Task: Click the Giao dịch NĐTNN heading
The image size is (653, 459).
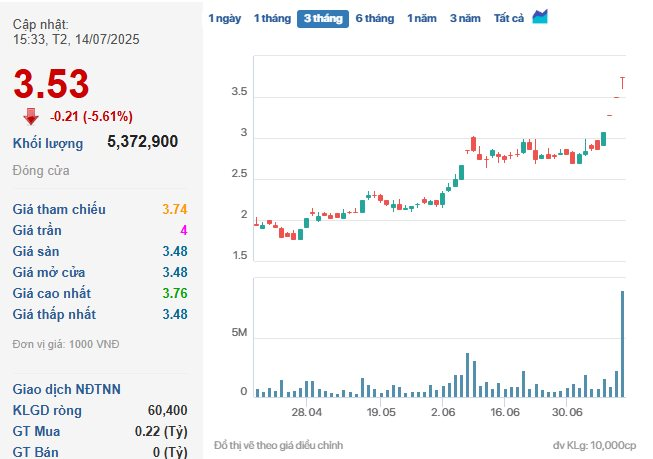Action: (x=67, y=389)
